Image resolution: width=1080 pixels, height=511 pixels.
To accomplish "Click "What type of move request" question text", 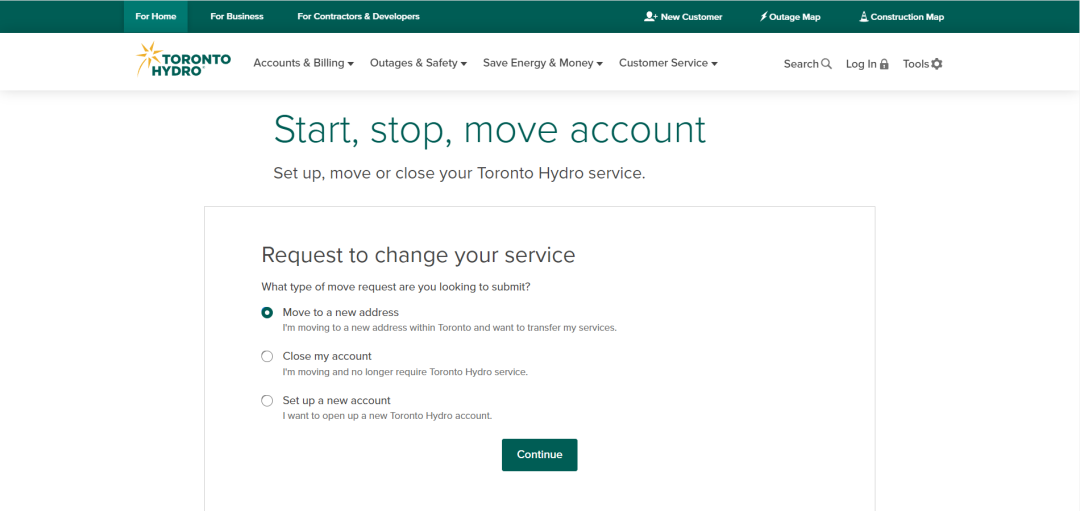I will pos(396,286).
